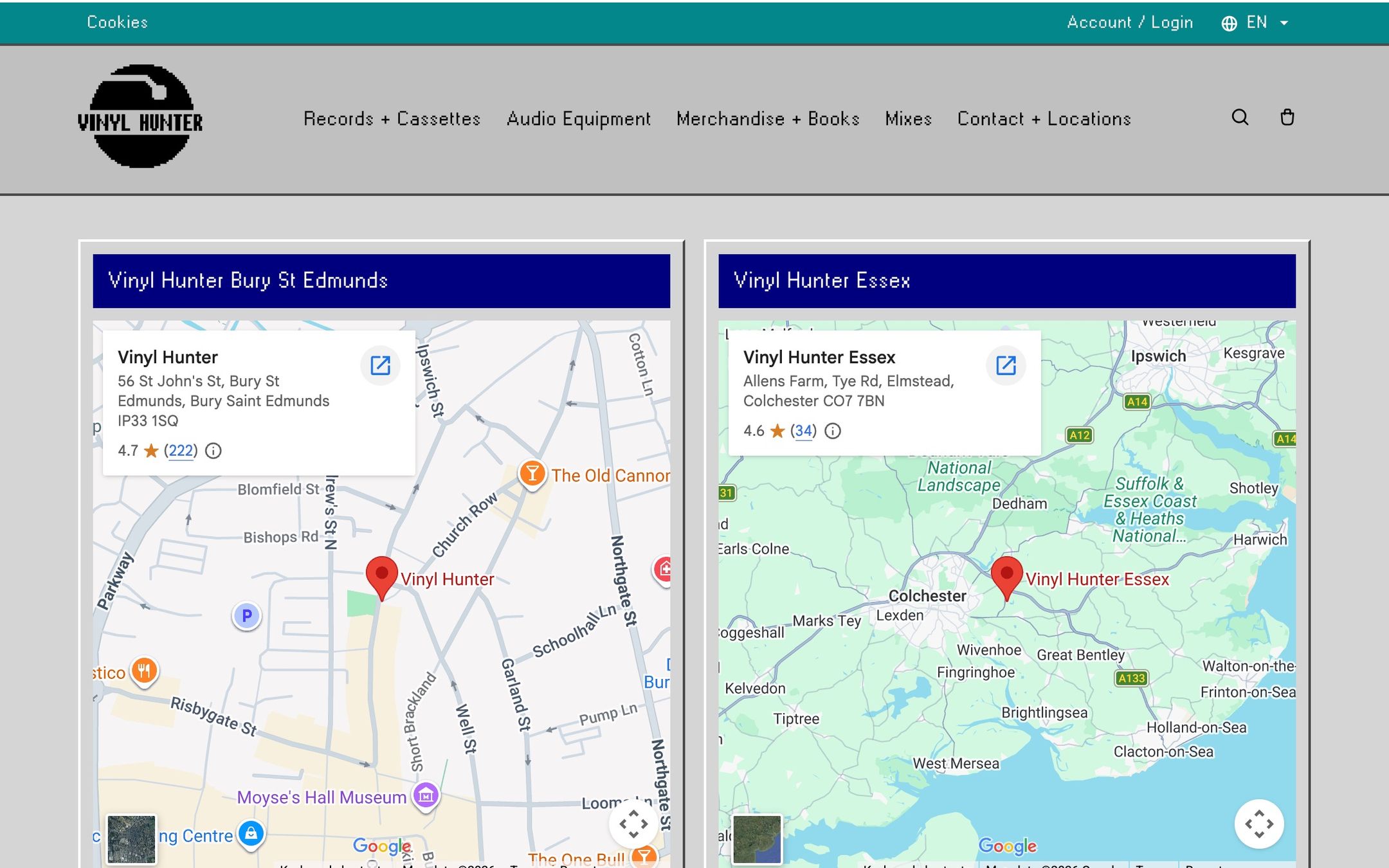Click the red Vinyl Hunter map pin
Viewport: 1389px width, 868px height.
381,577
